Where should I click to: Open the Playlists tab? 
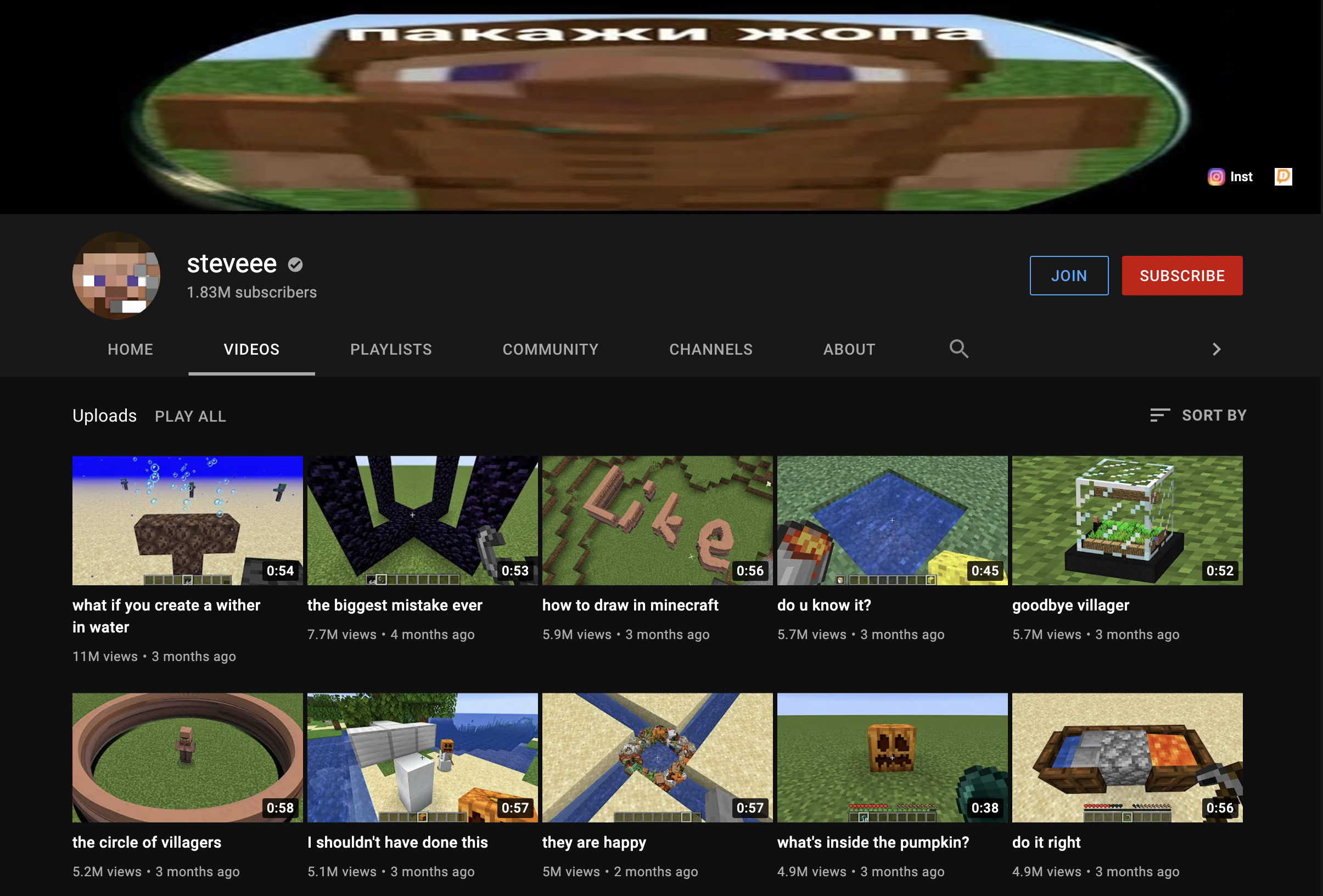[391, 350]
